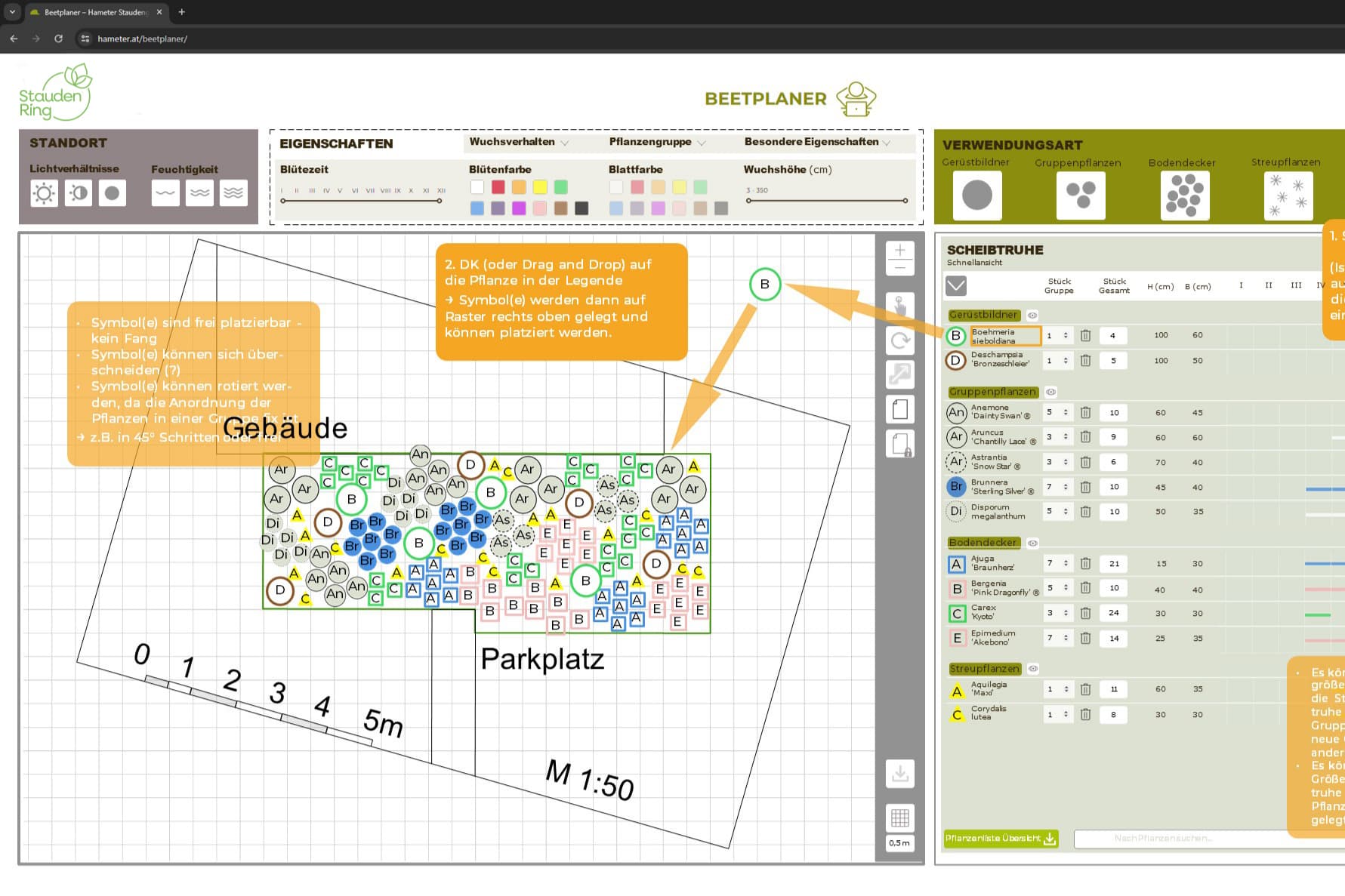This screenshot has width=1345, height=896.
Task: Toggle visibility eye next to Streupflanzen heading
Action: click(1033, 669)
